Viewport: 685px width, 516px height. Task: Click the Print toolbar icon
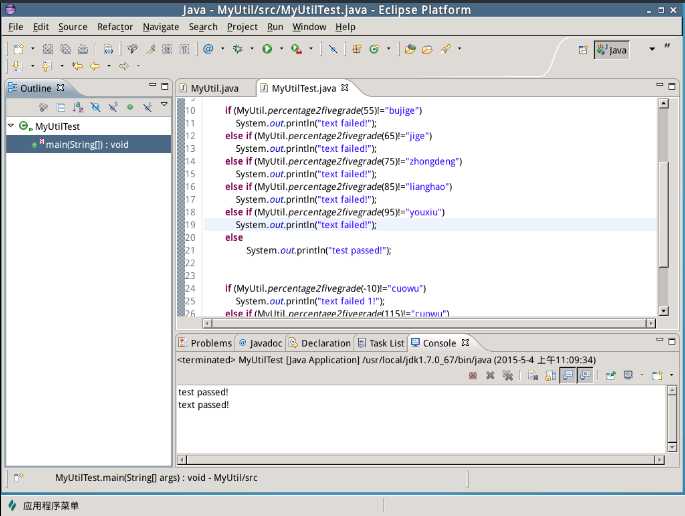tap(83, 49)
